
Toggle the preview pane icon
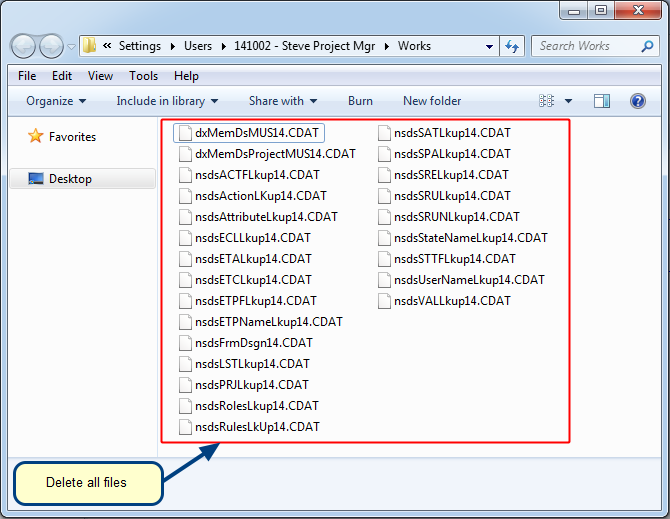click(x=602, y=101)
